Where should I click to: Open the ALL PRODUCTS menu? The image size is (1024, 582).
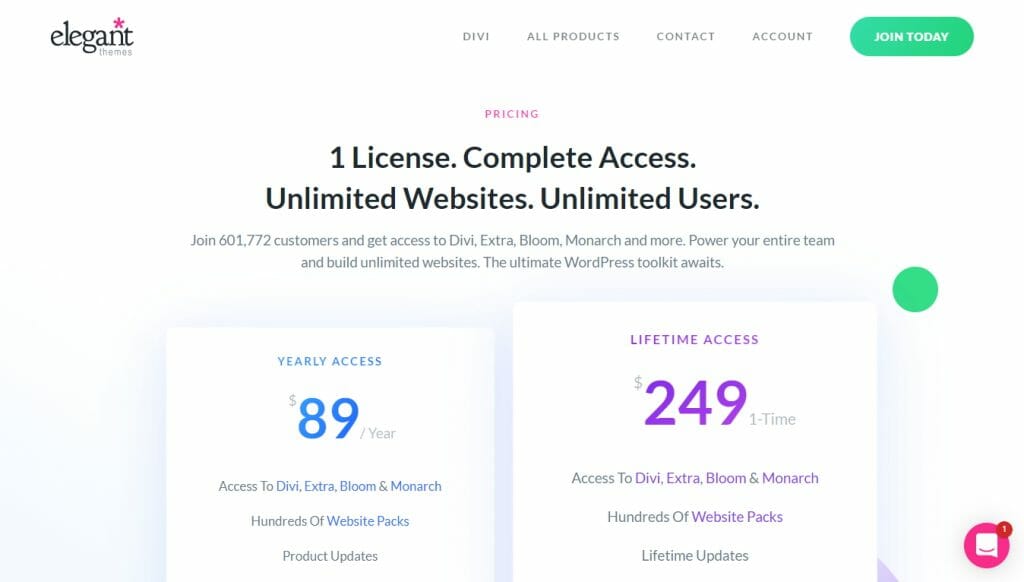pos(573,37)
